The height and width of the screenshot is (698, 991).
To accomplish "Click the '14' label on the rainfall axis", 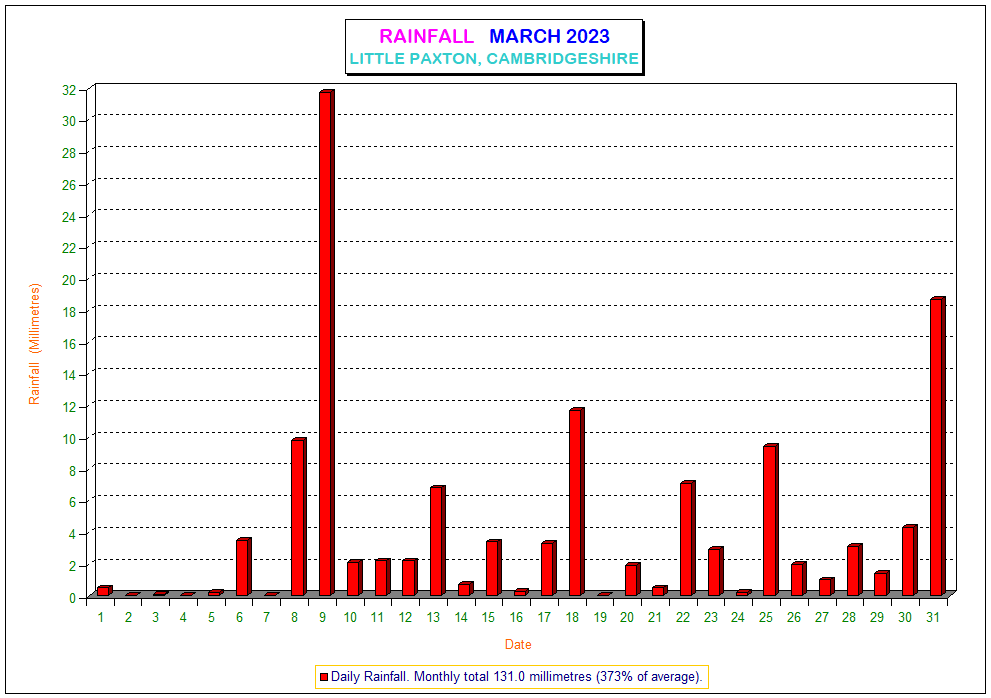I will (x=69, y=376).
